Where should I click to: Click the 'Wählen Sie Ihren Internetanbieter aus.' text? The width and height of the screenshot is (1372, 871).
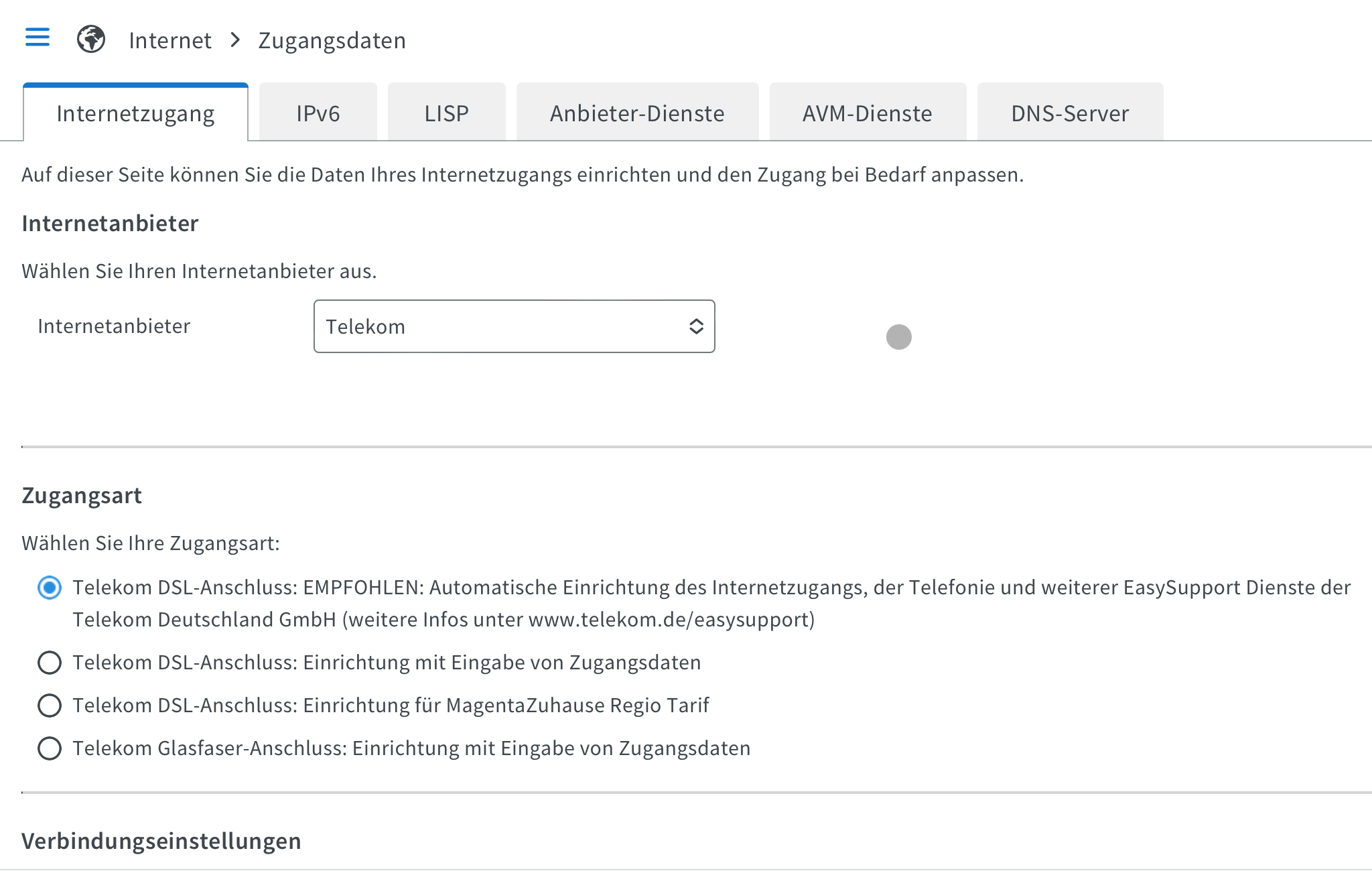(199, 271)
